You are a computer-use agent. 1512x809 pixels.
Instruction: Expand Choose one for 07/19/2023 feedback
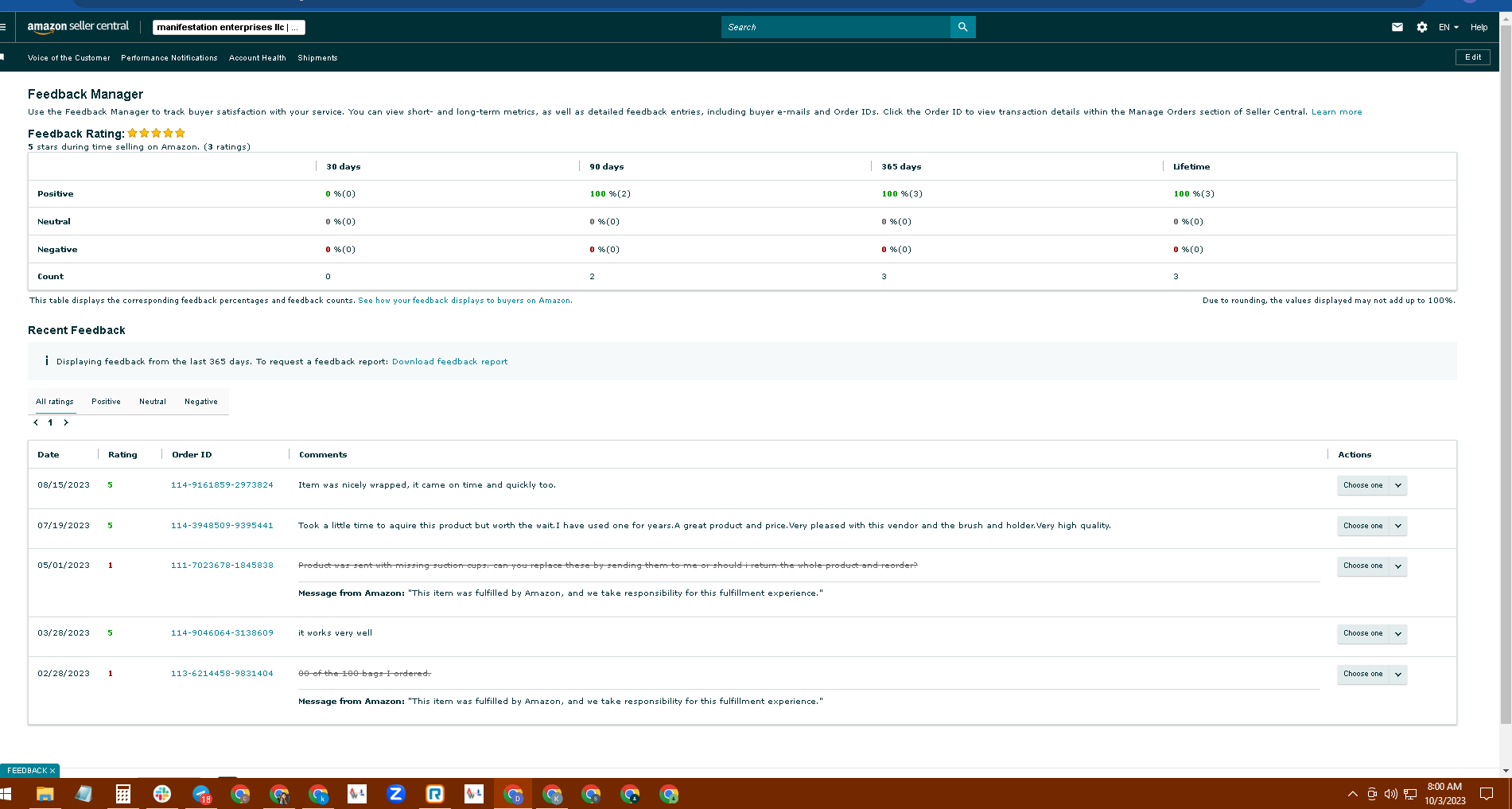(1372, 526)
